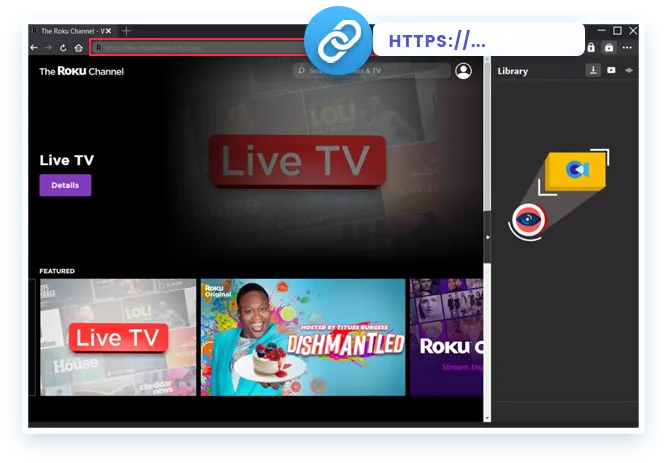Click the Roku search field
This screenshot has height=463, width=664.
pos(371,70)
